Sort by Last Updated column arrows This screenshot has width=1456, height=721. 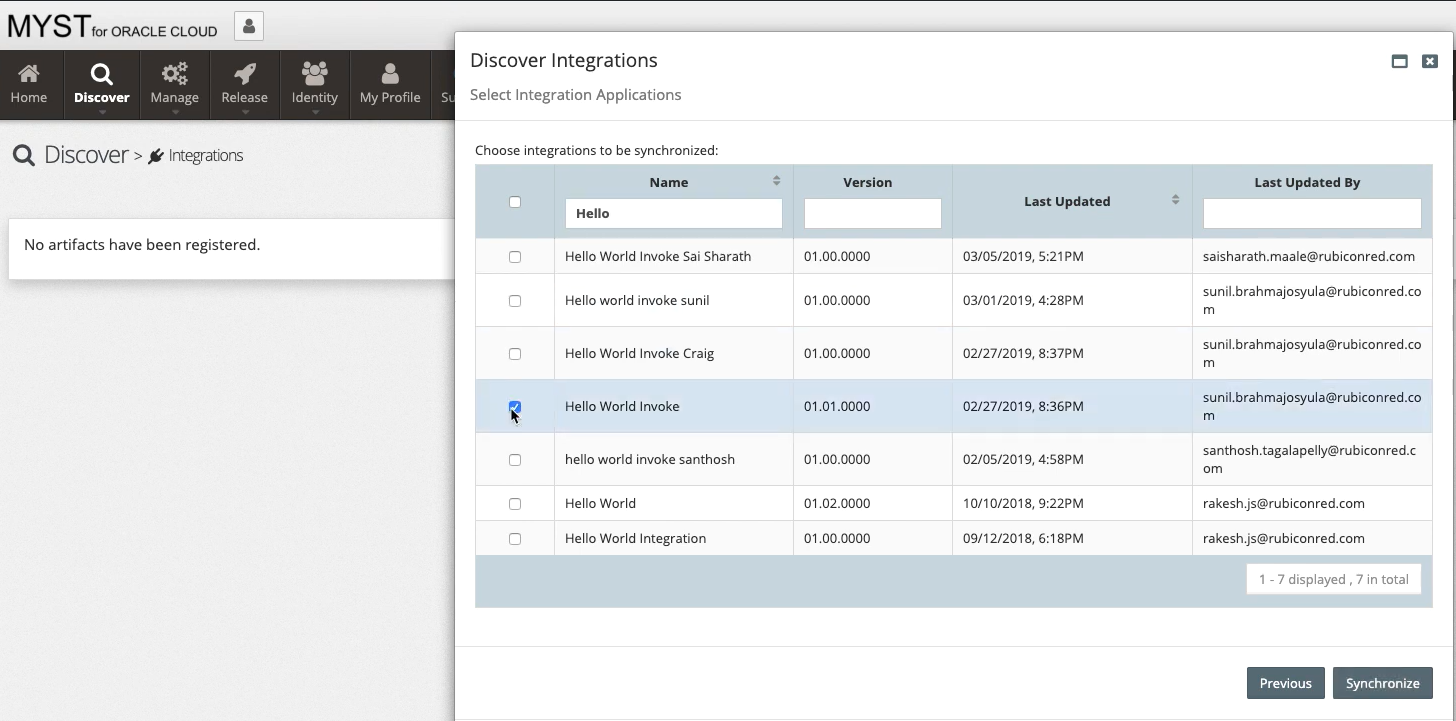tap(1175, 200)
